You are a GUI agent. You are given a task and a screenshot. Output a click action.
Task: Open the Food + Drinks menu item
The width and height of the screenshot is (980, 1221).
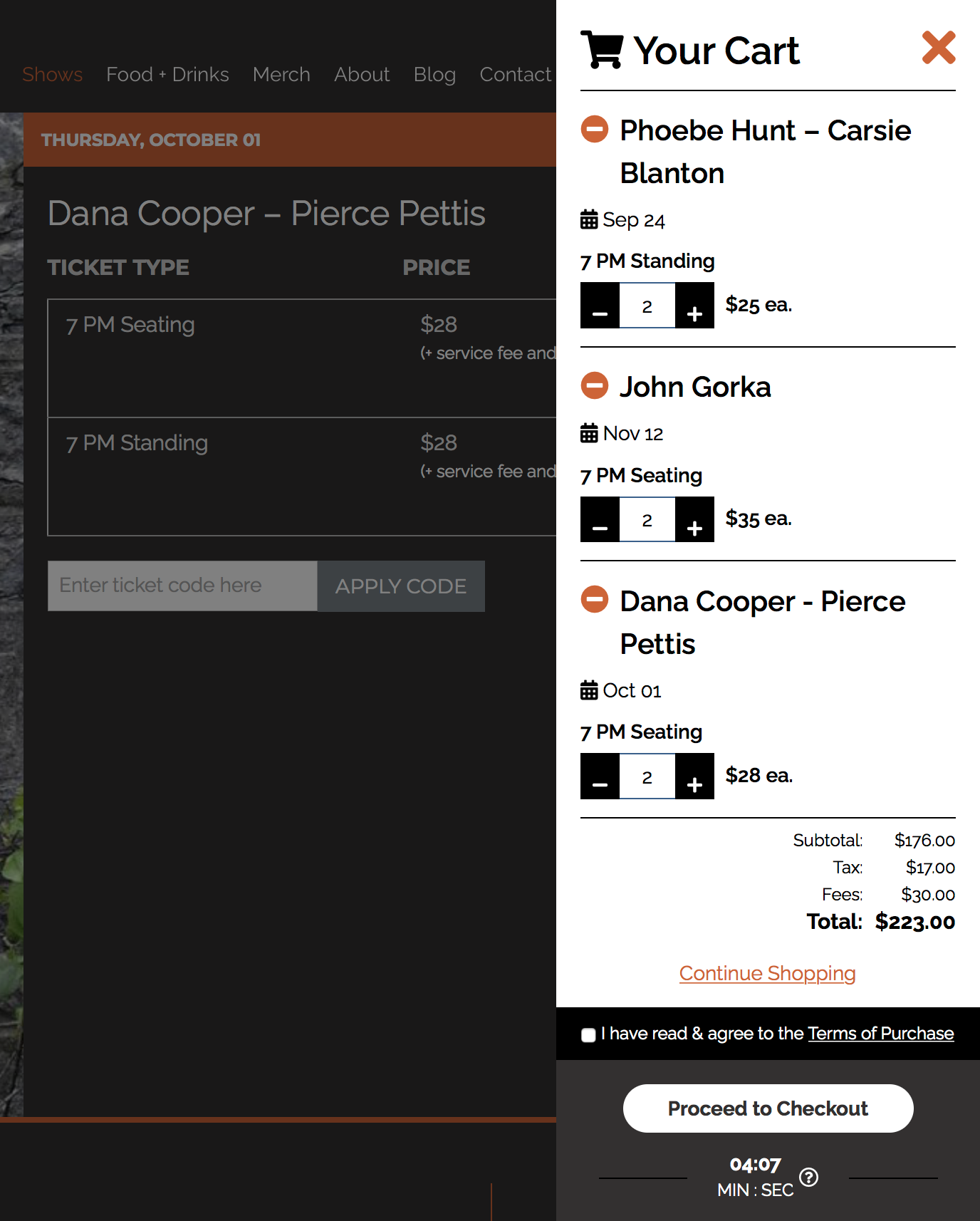click(x=167, y=74)
